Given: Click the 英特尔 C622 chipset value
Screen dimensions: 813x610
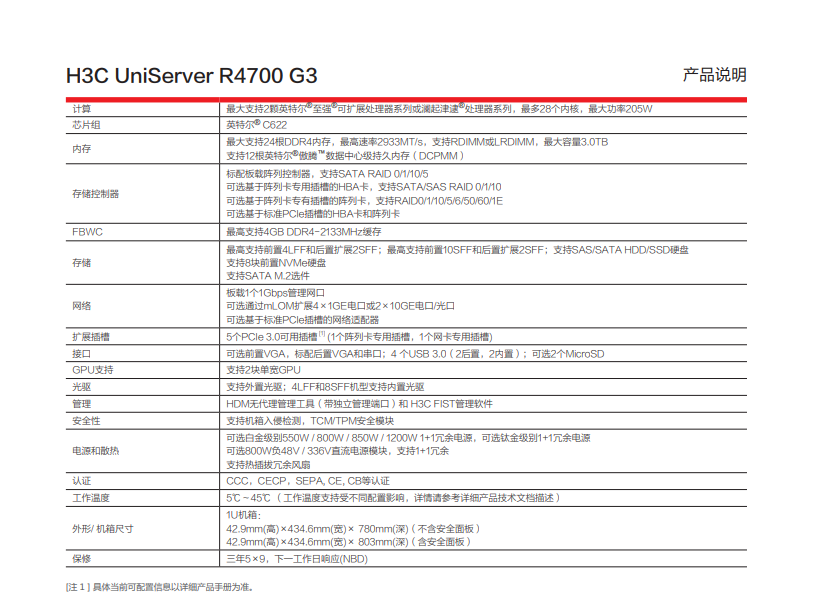Looking at the screenshot, I should click(x=256, y=125).
